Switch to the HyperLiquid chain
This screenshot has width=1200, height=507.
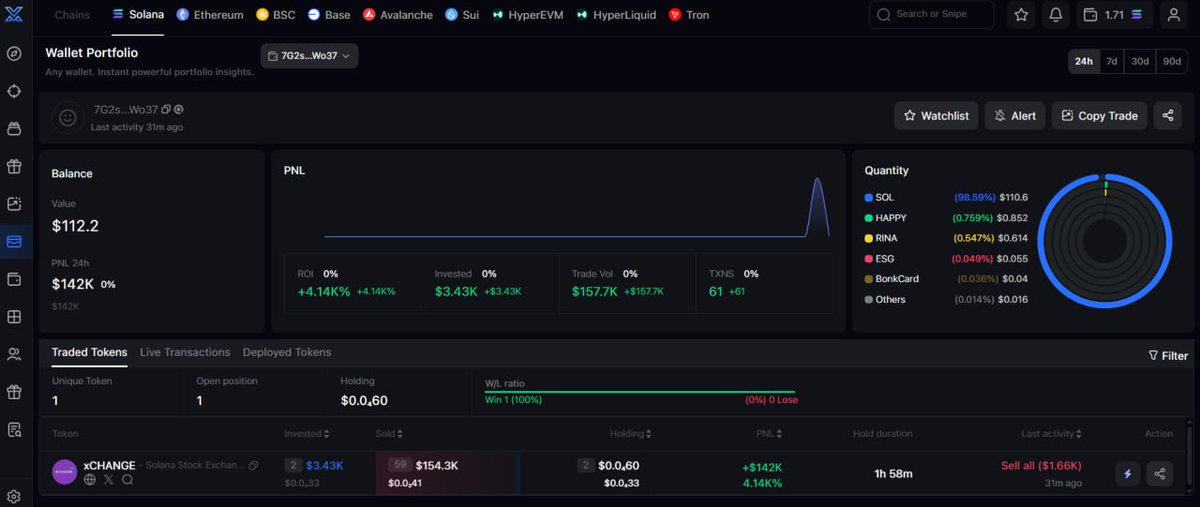tap(617, 15)
